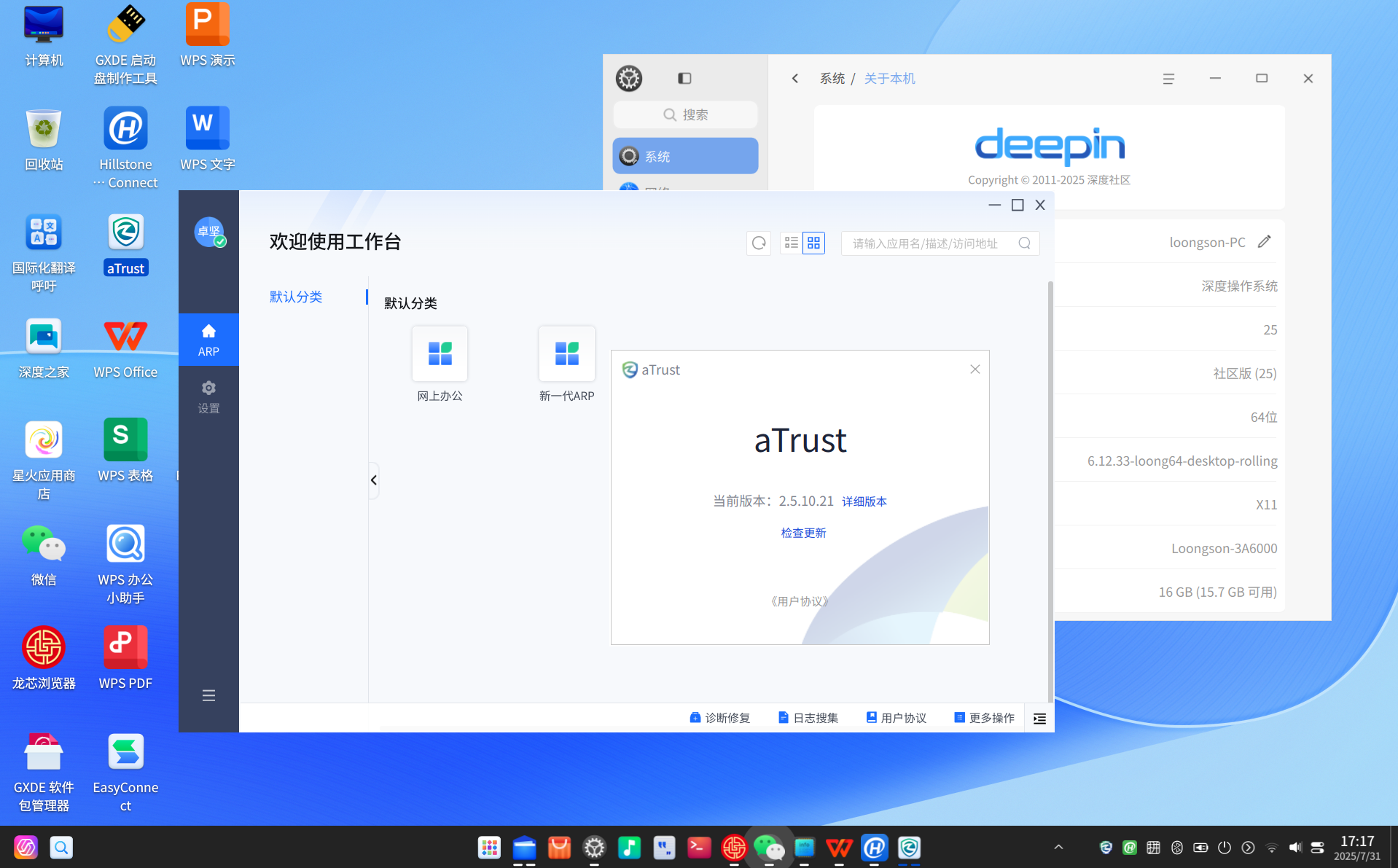The image size is (1398, 868).
Task: Close the aTrust about dialog
Action: tap(975, 370)
